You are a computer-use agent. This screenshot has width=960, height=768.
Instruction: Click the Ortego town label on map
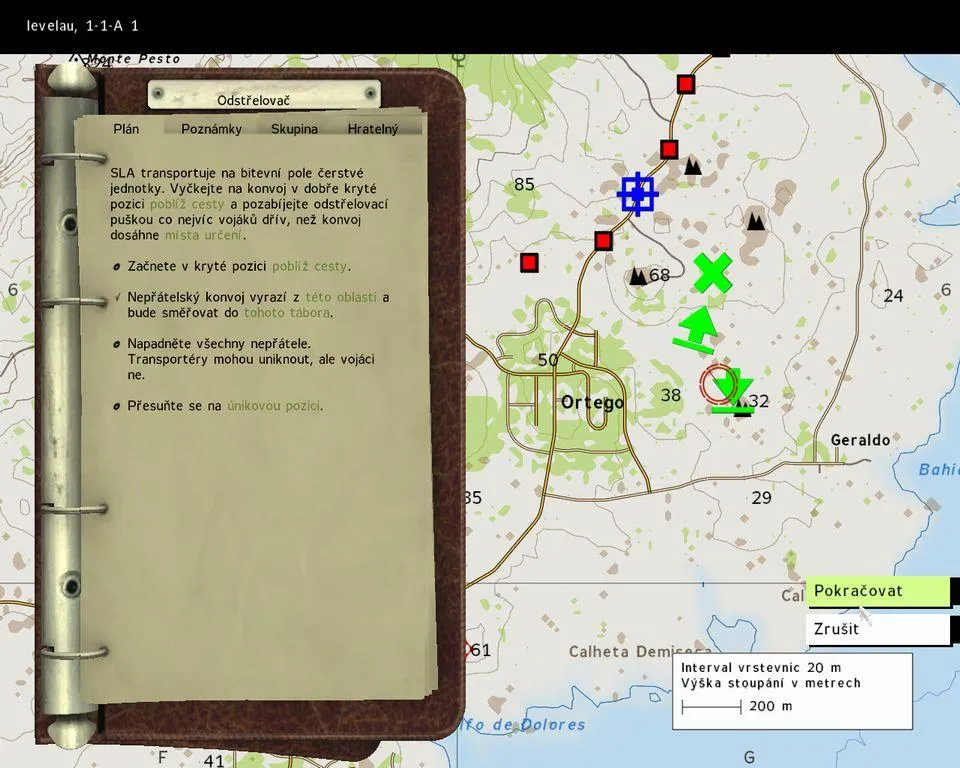point(592,403)
